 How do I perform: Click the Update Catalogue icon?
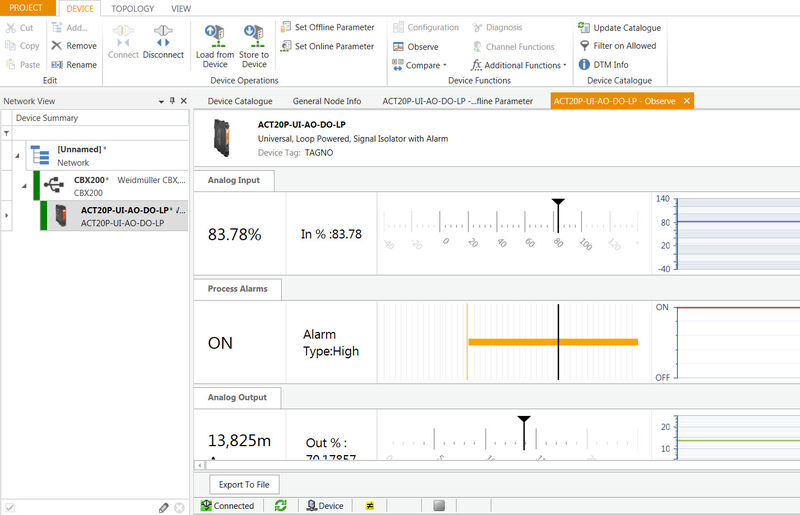[585, 28]
